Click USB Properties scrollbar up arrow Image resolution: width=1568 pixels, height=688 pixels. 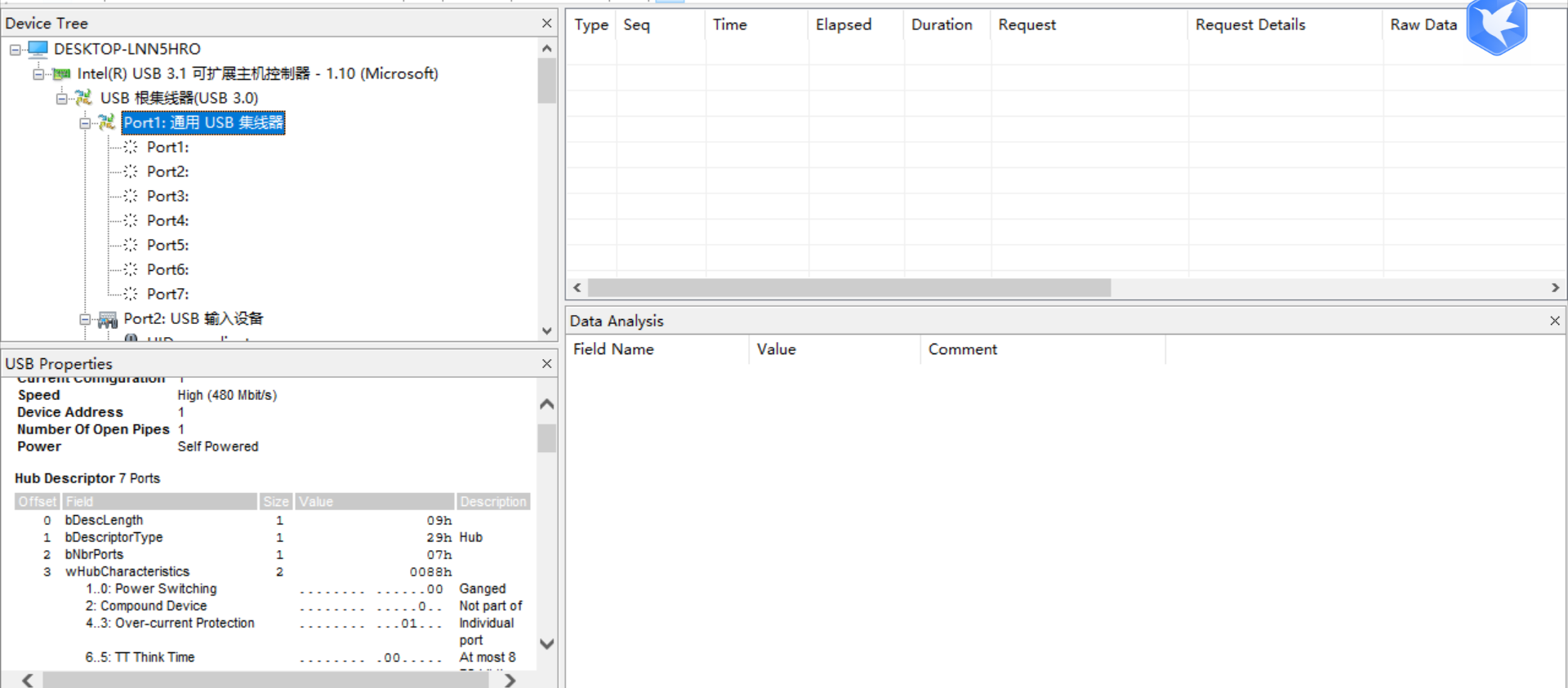pyautogui.click(x=547, y=404)
